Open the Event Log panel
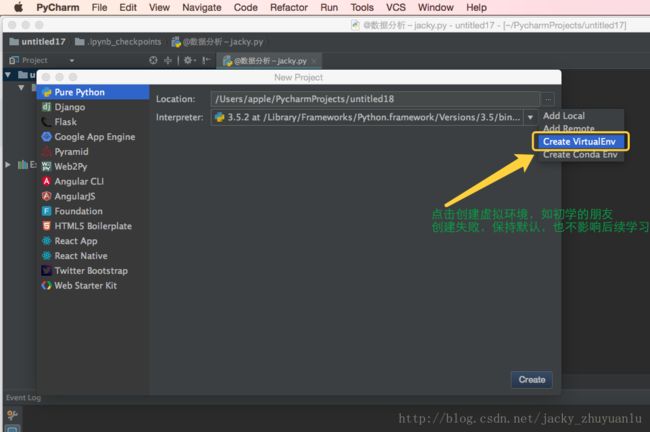 pyautogui.click(x=24, y=398)
